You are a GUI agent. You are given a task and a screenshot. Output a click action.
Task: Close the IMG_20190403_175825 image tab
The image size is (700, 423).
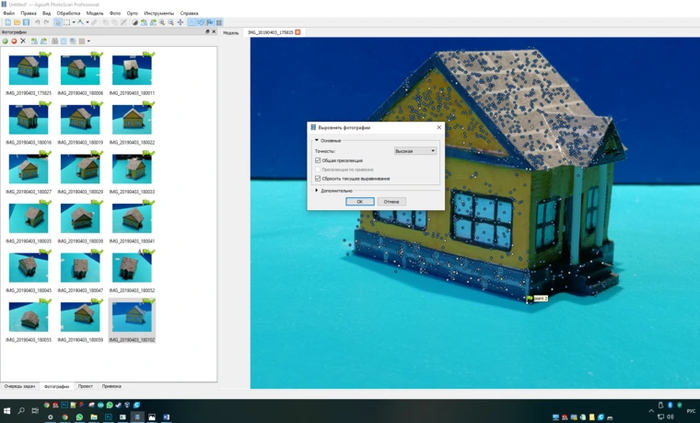pyautogui.click(x=297, y=33)
